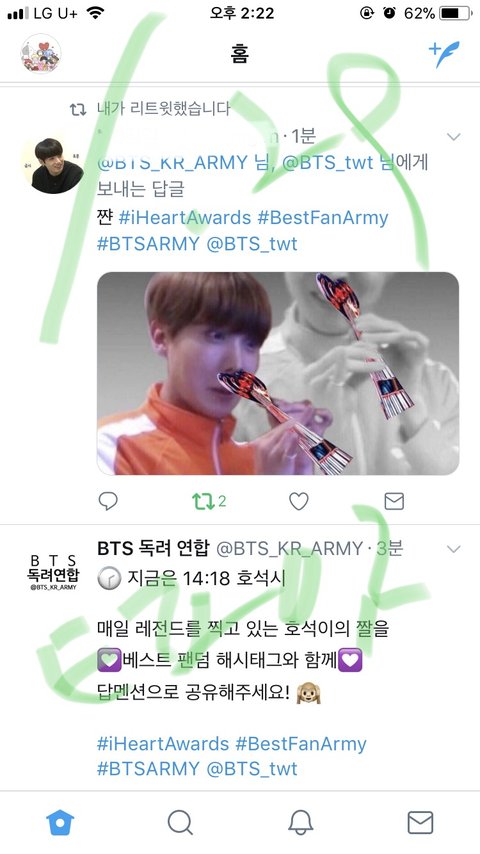Image resolution: width=480 pixels, height=854 pixels.
Task: Expand options chevron on BTS 독려 연합 tweet
Action: pyautogui.click(x=454, y=549)
